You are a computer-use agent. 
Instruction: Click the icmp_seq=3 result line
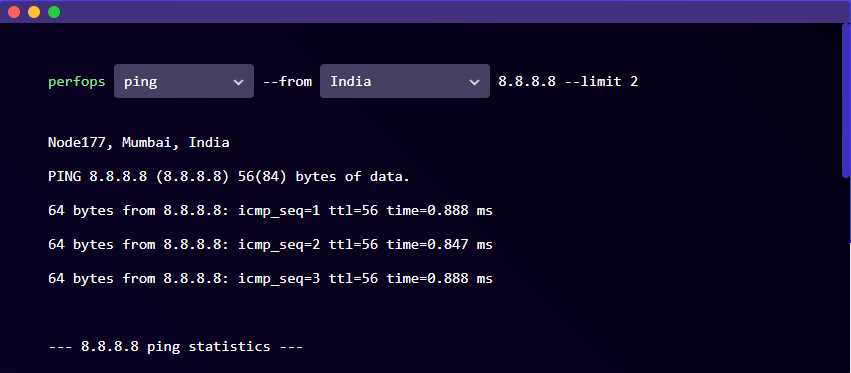coord(270,279)
